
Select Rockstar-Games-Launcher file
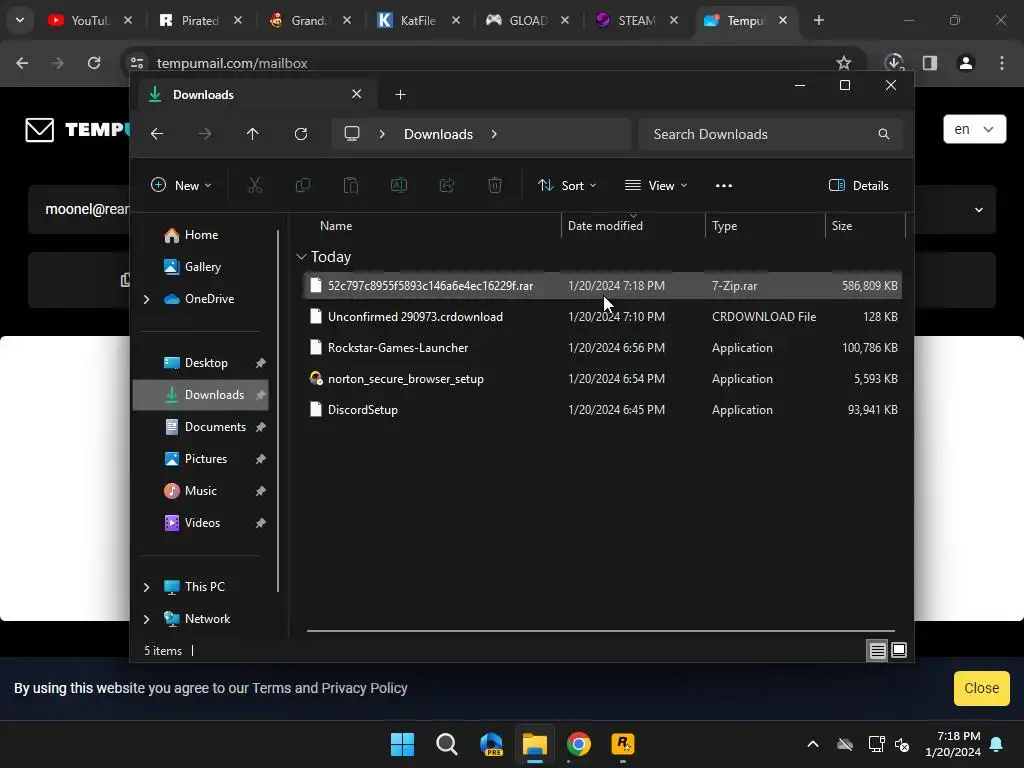[x=602, y=348]
